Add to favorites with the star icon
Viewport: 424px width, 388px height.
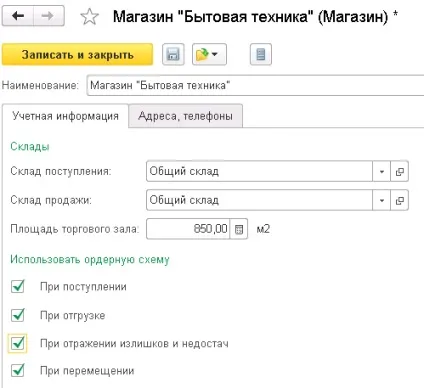click(89, 17)
